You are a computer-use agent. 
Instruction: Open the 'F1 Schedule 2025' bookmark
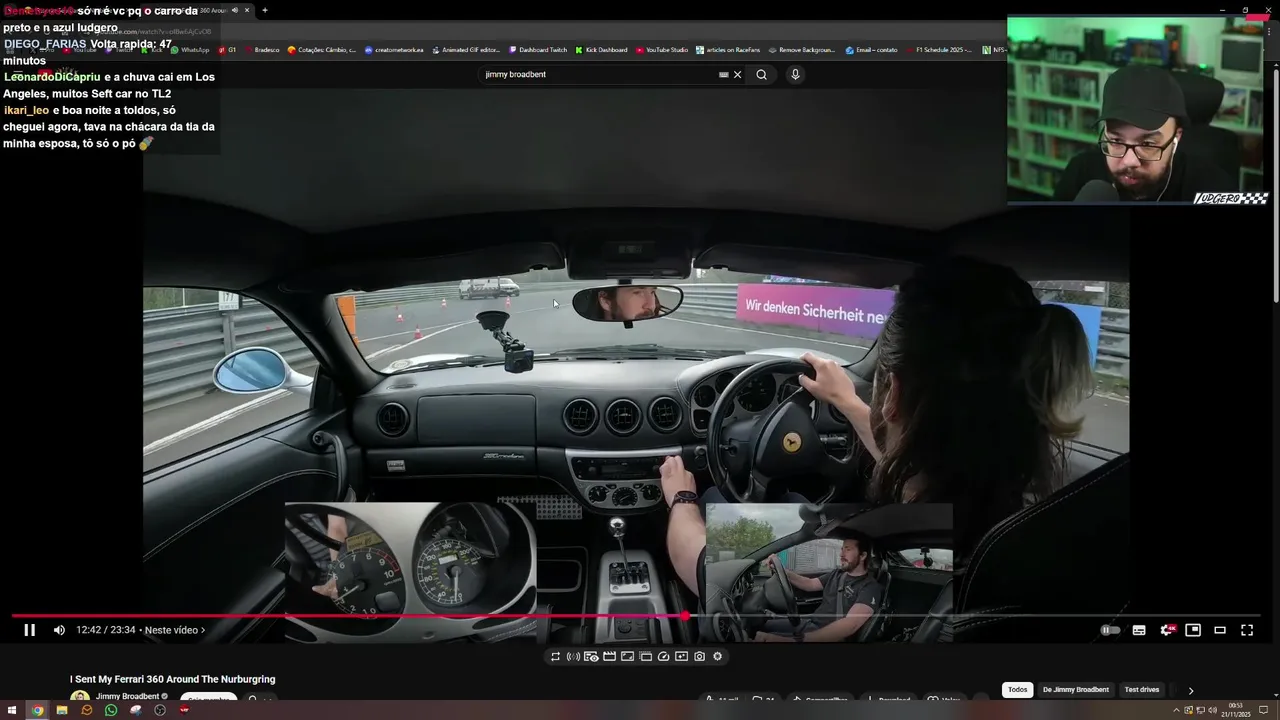[x=939, y=50]
